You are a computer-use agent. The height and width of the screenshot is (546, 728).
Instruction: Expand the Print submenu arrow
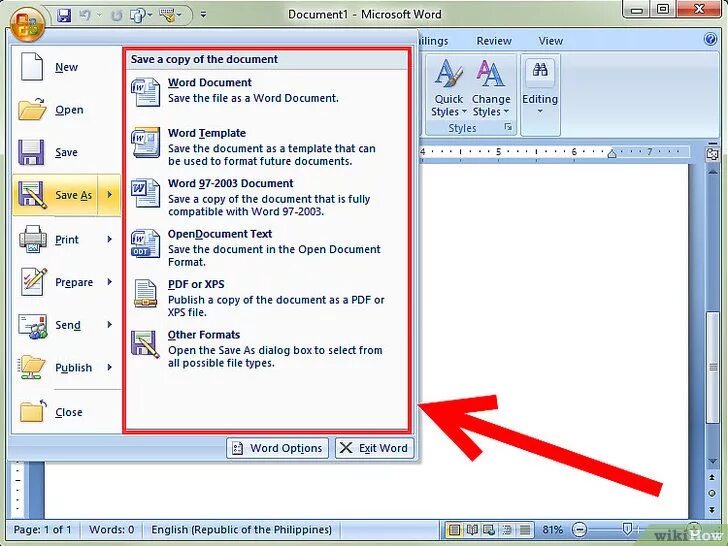110,240
